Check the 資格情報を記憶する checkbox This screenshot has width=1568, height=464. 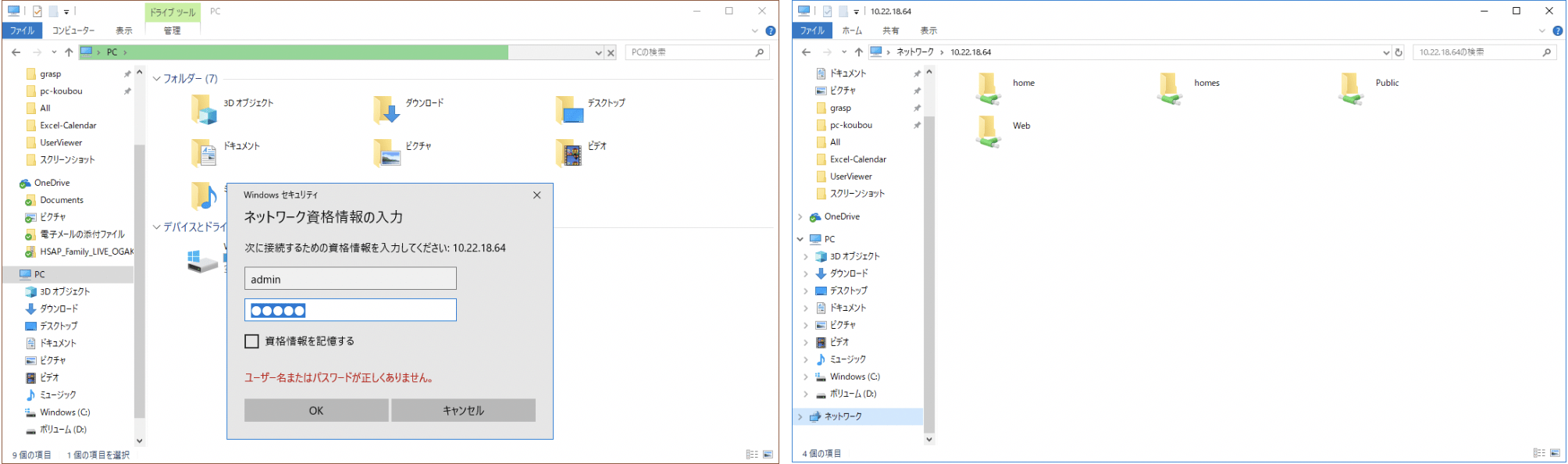pos(251,341)
